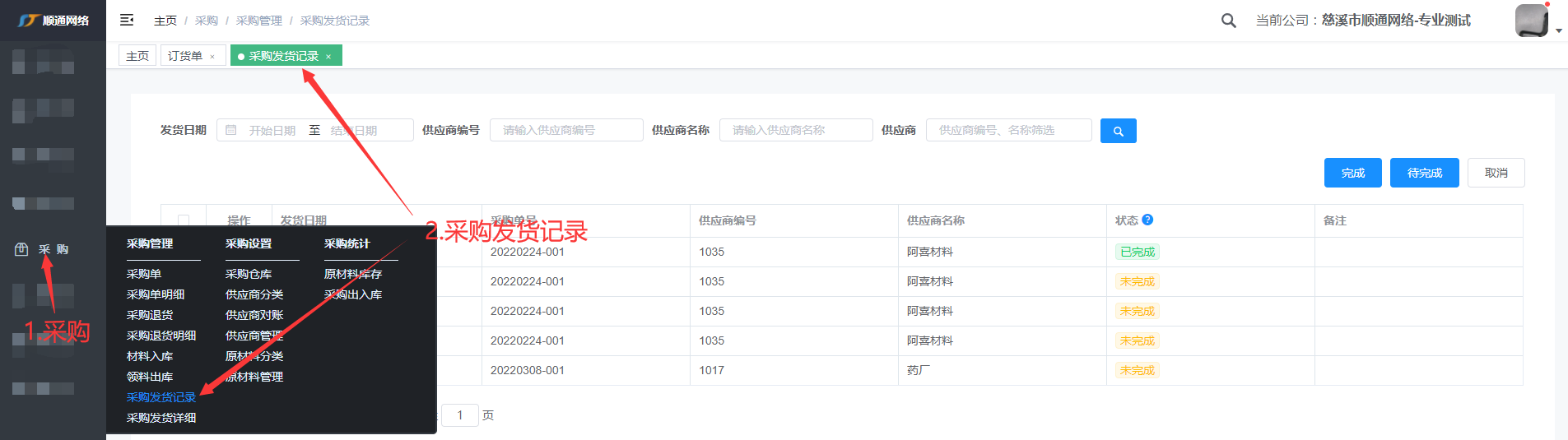Screen dimensions: 1568x440
Task: Click the 采购 bag icon in the sidebar
Action: coord(21,249)
